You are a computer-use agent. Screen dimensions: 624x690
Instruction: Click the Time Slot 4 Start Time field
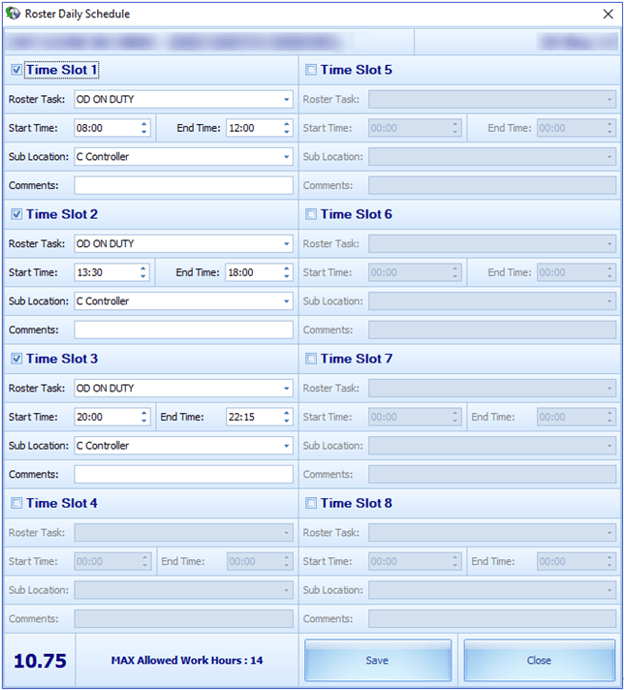click(x=113, y=562)
